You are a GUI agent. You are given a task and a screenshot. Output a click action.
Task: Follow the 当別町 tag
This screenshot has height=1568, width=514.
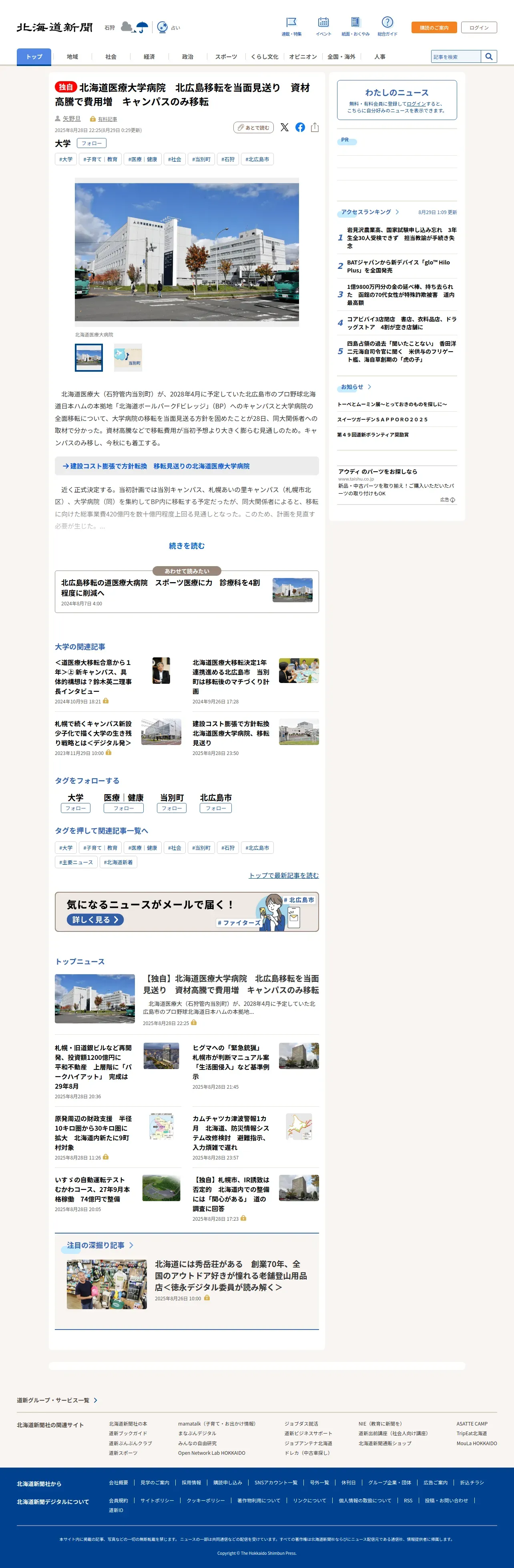(172, 808)
